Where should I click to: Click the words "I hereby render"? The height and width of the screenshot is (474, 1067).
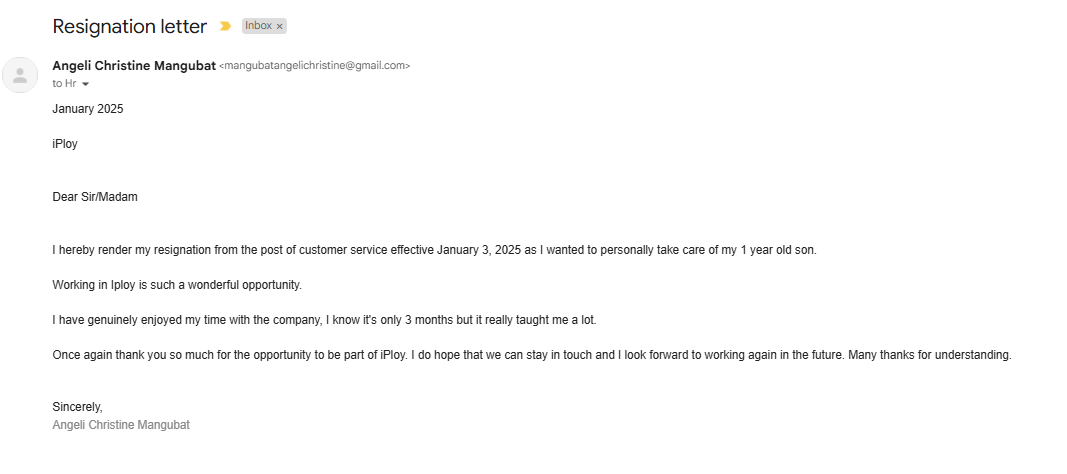[95, 250]
